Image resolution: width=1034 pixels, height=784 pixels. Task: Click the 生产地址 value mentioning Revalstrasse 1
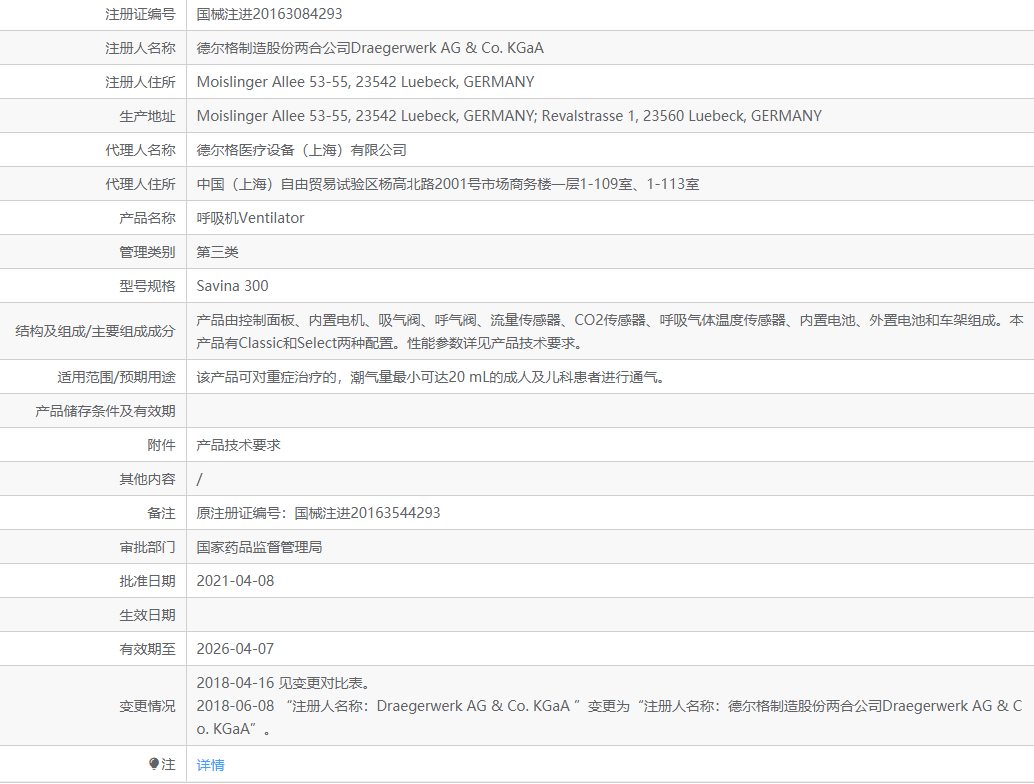(x=509, y=116)
